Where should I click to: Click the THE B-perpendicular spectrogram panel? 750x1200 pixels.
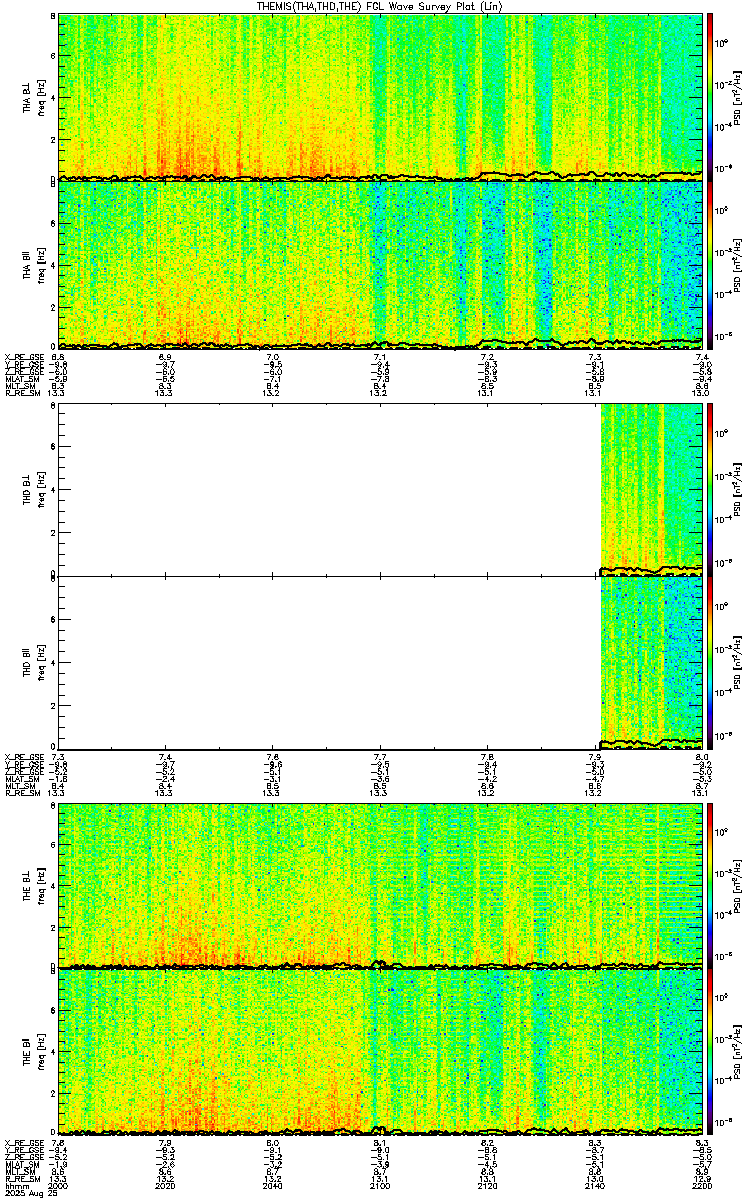click(380, 885)
